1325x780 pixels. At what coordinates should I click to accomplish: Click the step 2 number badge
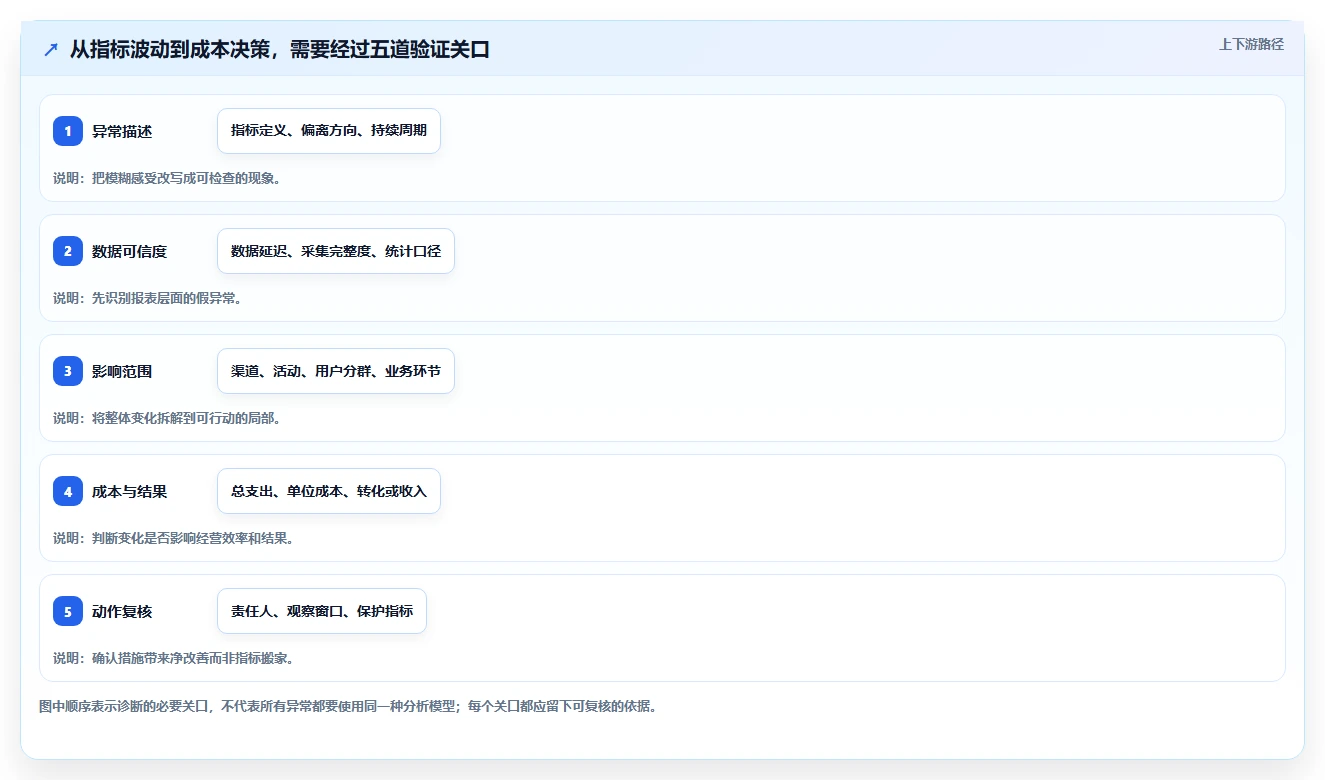68,251
